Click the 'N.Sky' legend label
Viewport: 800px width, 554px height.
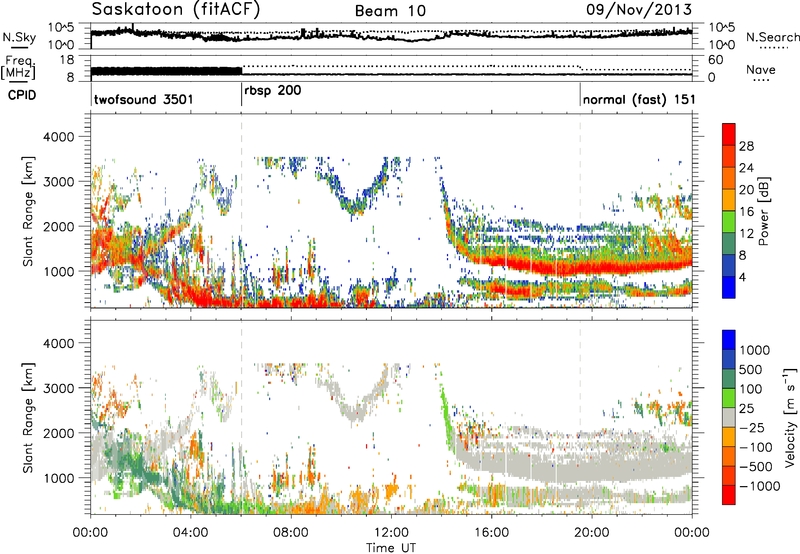pyautogui.click(x=19, y=37)
